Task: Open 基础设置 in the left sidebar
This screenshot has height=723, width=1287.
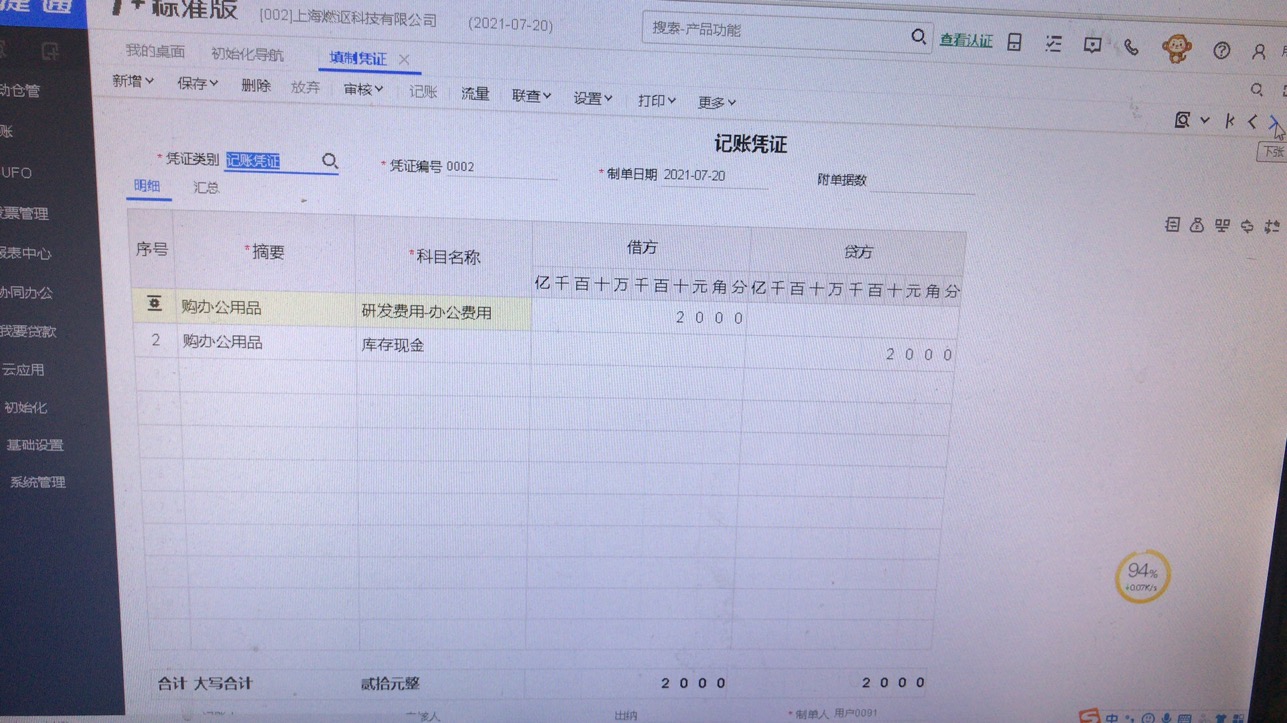Action: click(x=35, y=445)
